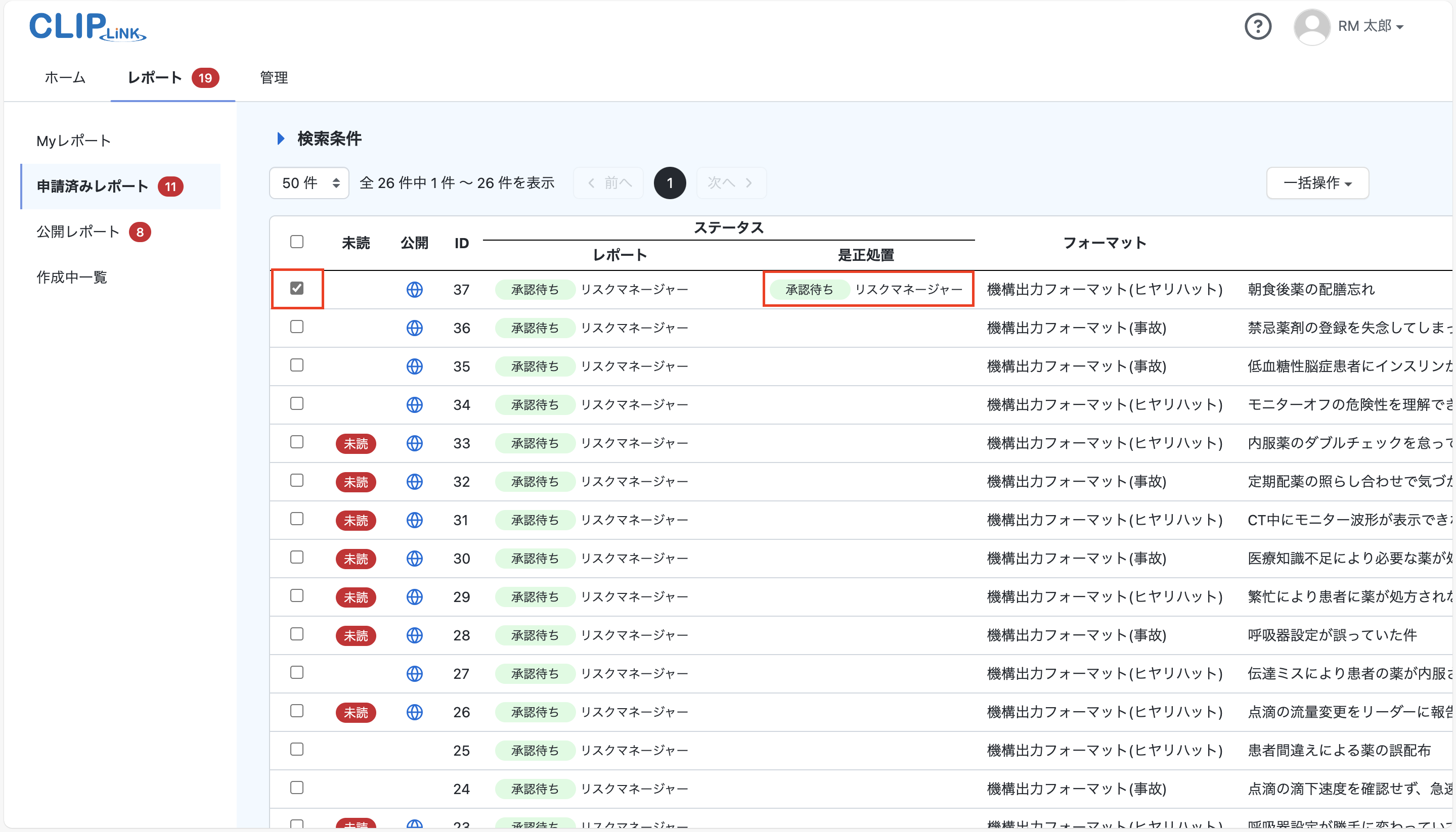Screen dimensions: 1456x832
Task: Click page number 1 in pagination
Action: click(x=670, y=182)
